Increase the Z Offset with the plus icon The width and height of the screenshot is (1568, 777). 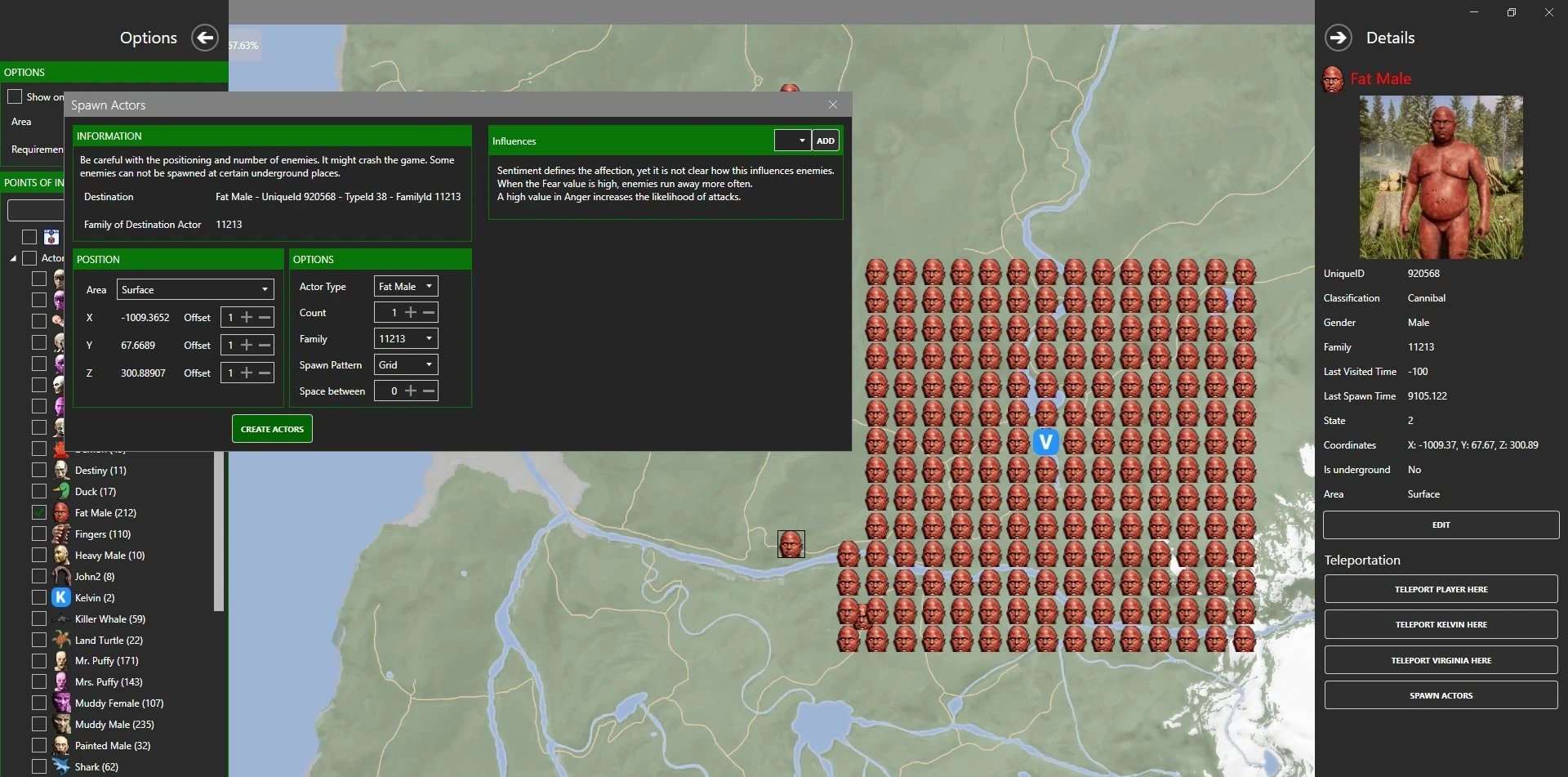coord(247,373)
